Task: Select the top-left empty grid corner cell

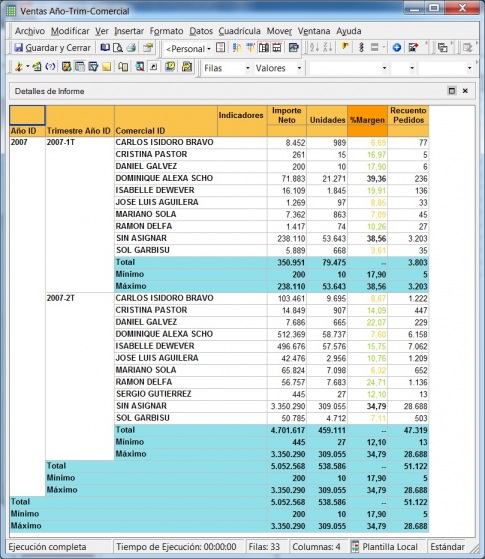Action: click(x=27, y=115)
